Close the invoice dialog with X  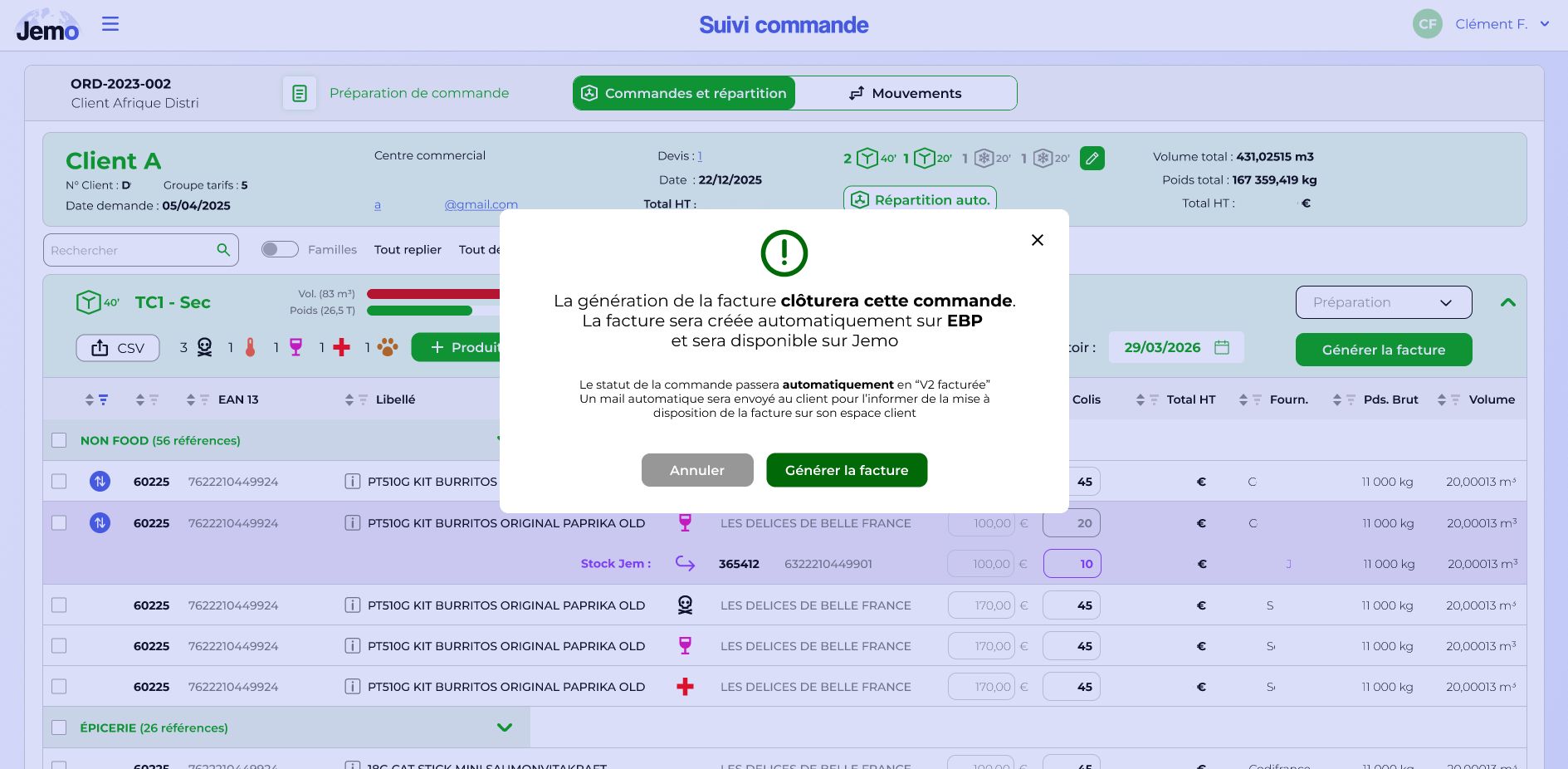[1038, 240]
